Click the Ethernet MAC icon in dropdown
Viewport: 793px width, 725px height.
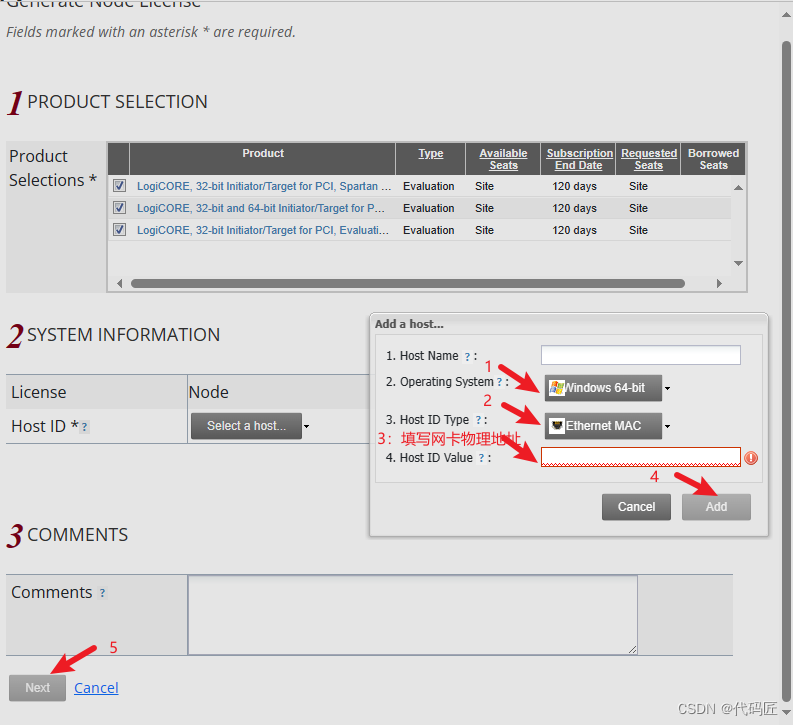pyautogui.click(x=557, y=426)
